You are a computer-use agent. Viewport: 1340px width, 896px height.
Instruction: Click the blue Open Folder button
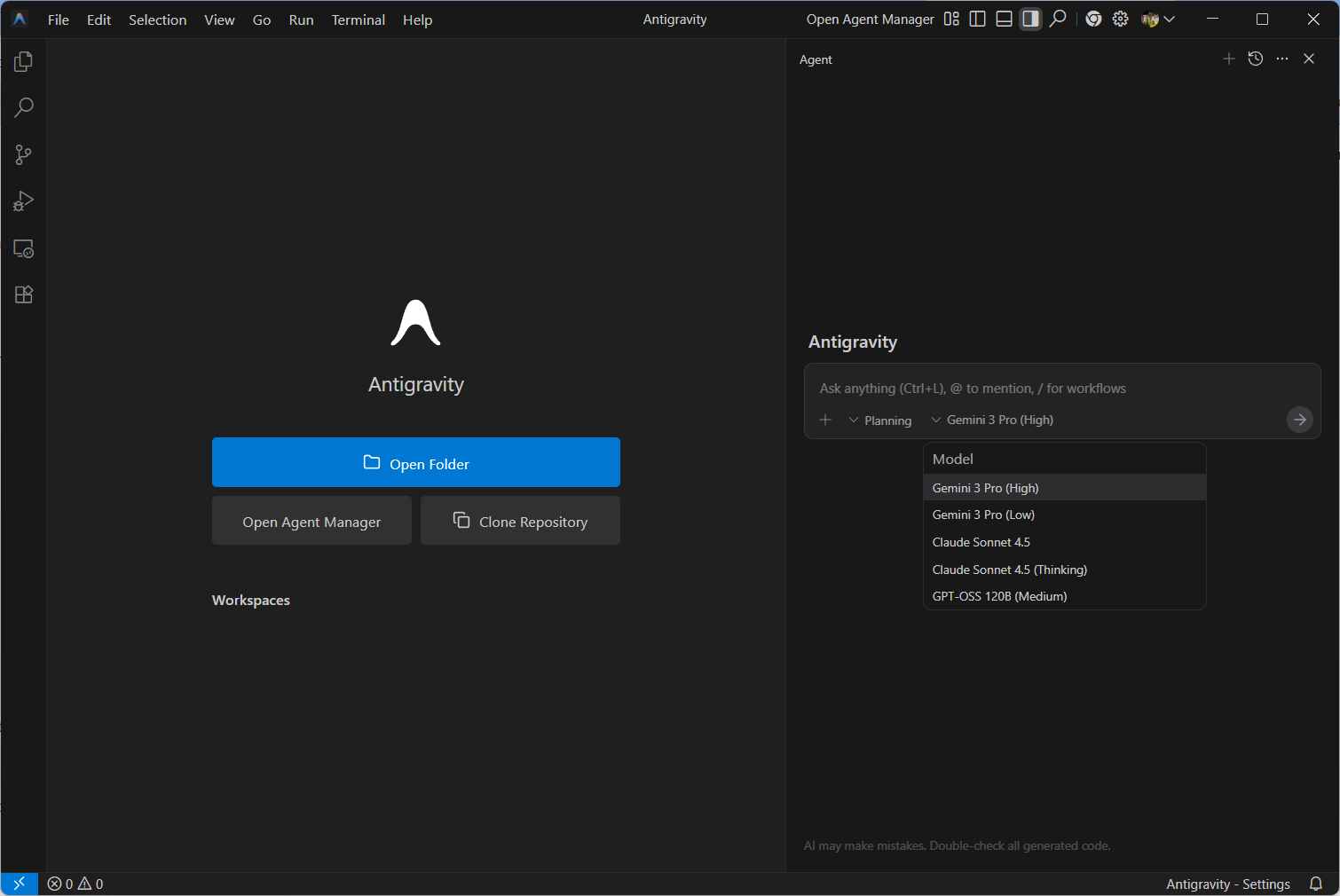point(415,462)
